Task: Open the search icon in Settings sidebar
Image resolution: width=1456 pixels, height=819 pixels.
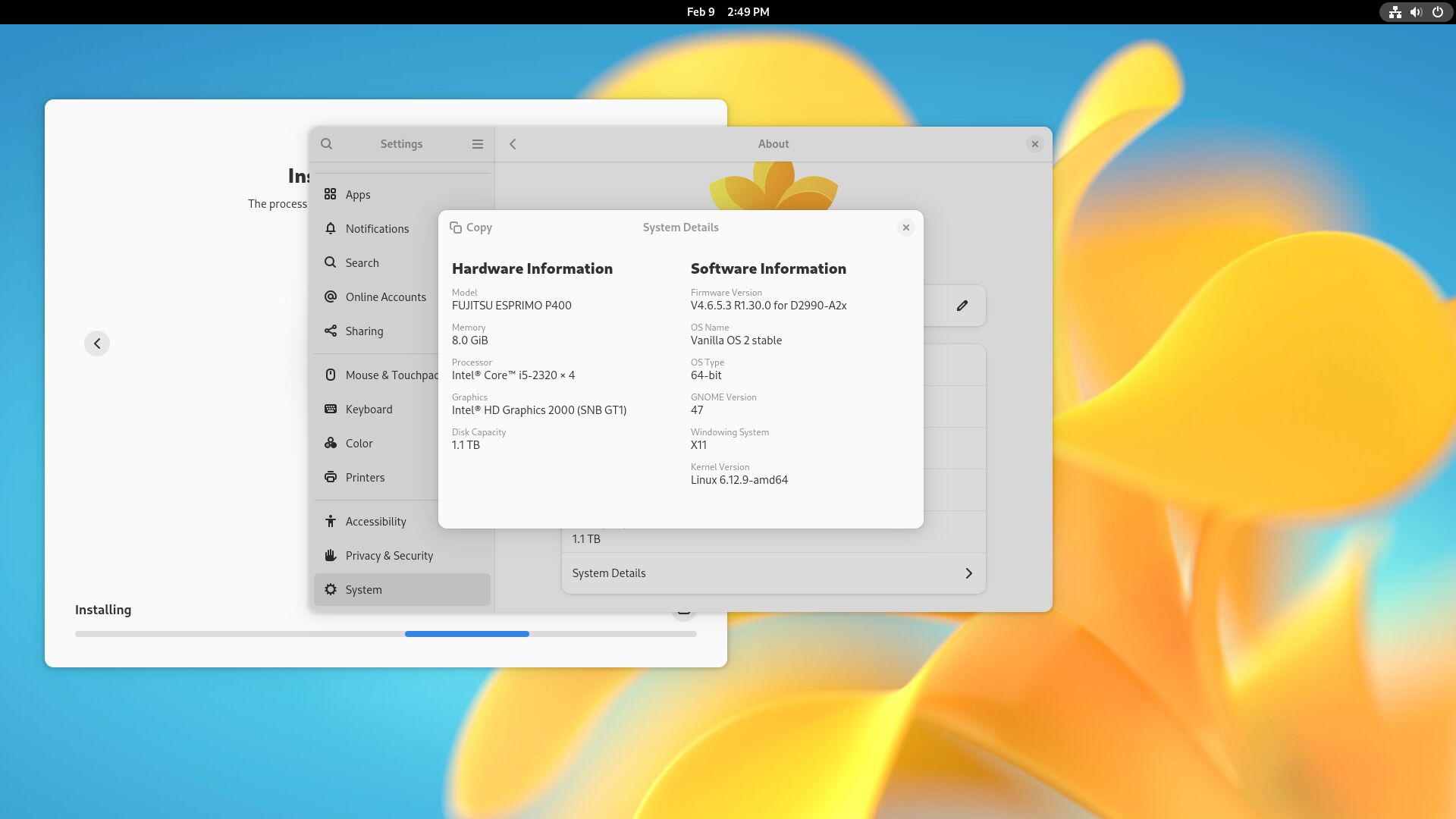Action: (x=326, y=144)
